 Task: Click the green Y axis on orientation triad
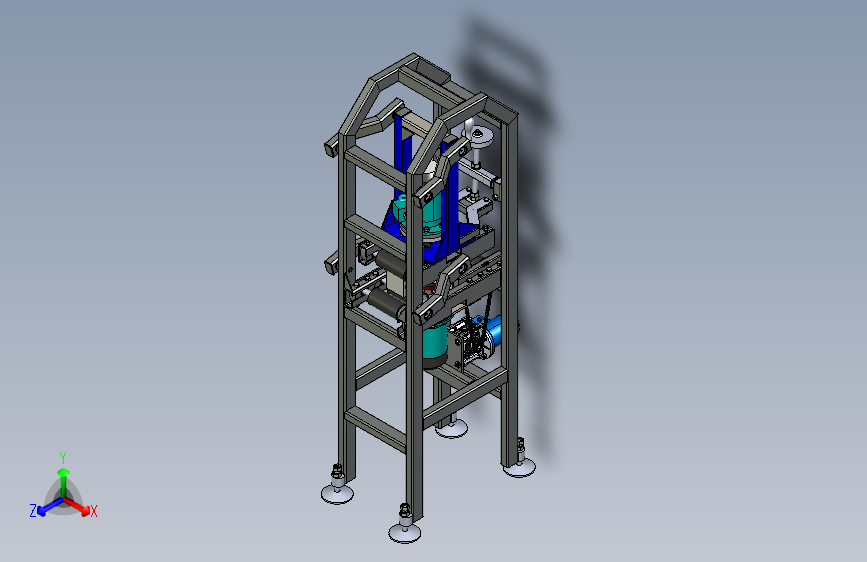pos(63,482)
